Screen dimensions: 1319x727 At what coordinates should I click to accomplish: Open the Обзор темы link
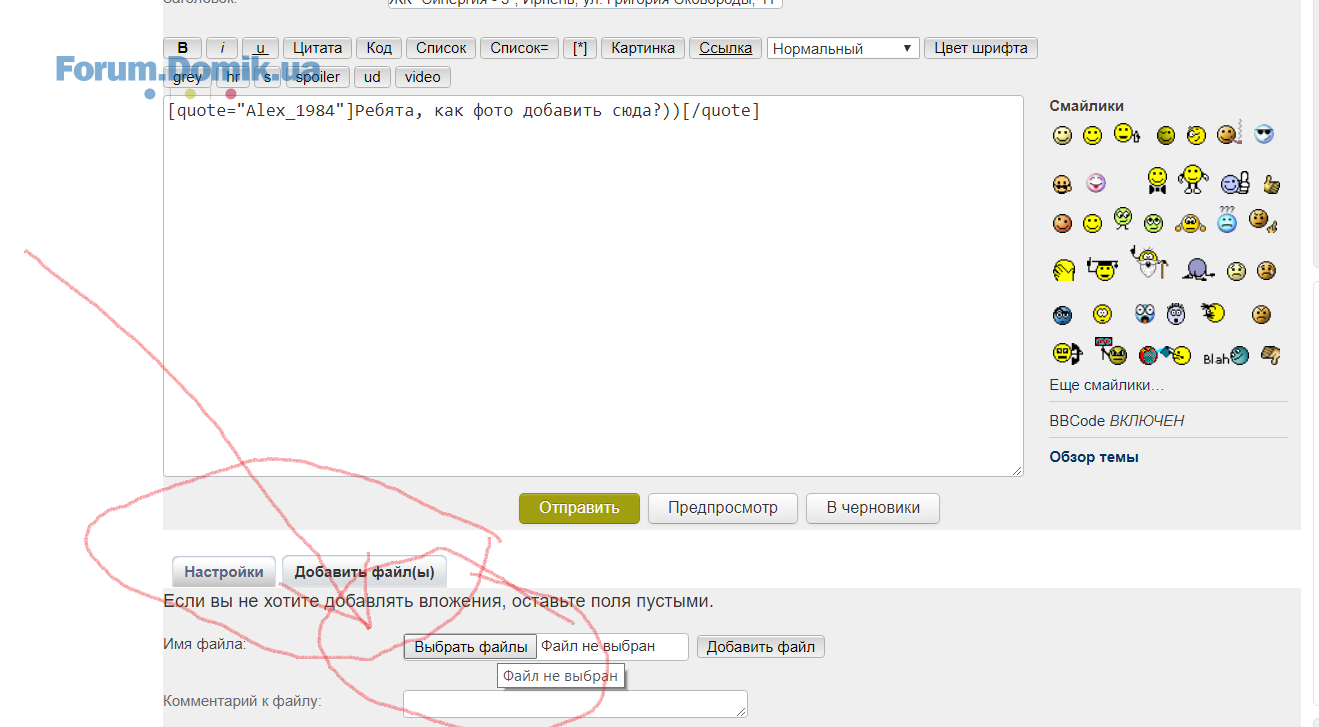pyautogui.click(x=1094, y=457)
